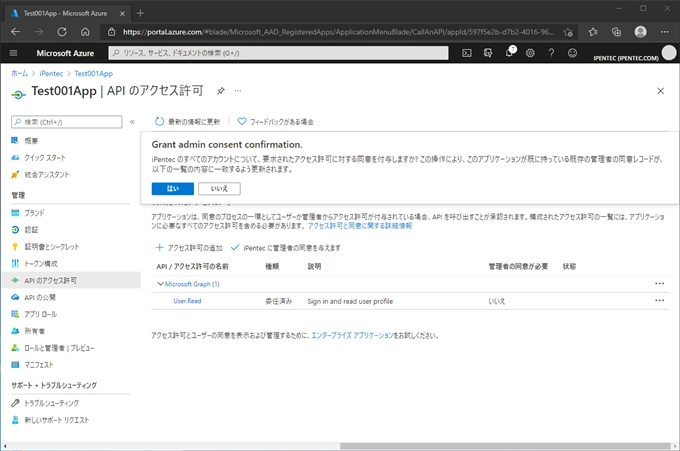The height and width of the screenshot is (451, 680).
Task: Open the browser settings and more menu
Action: pos(665,32)
